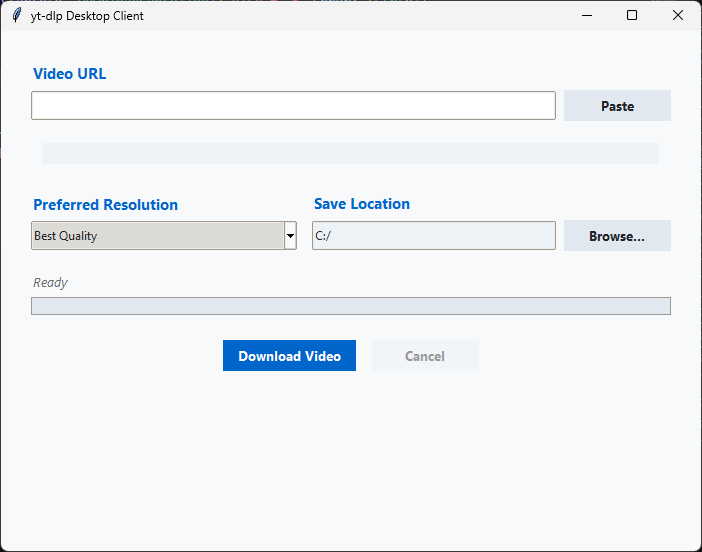This screenshot has width=702, height=552.
Task: Start download with Download Video button
Action: pos(289,355)
